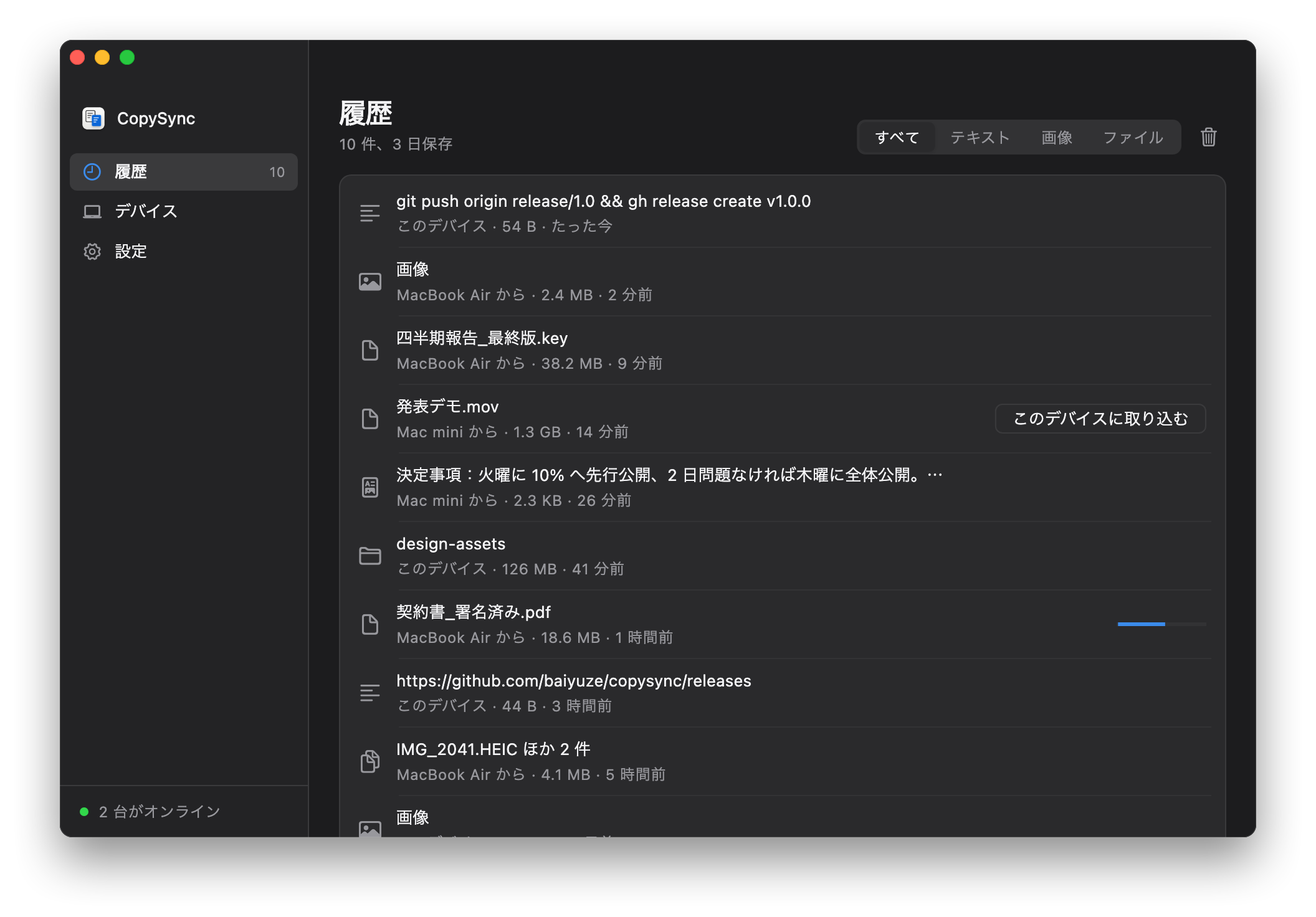
Task: Select 履歴 in the sidebar
Action: click(x=184, y=172)
